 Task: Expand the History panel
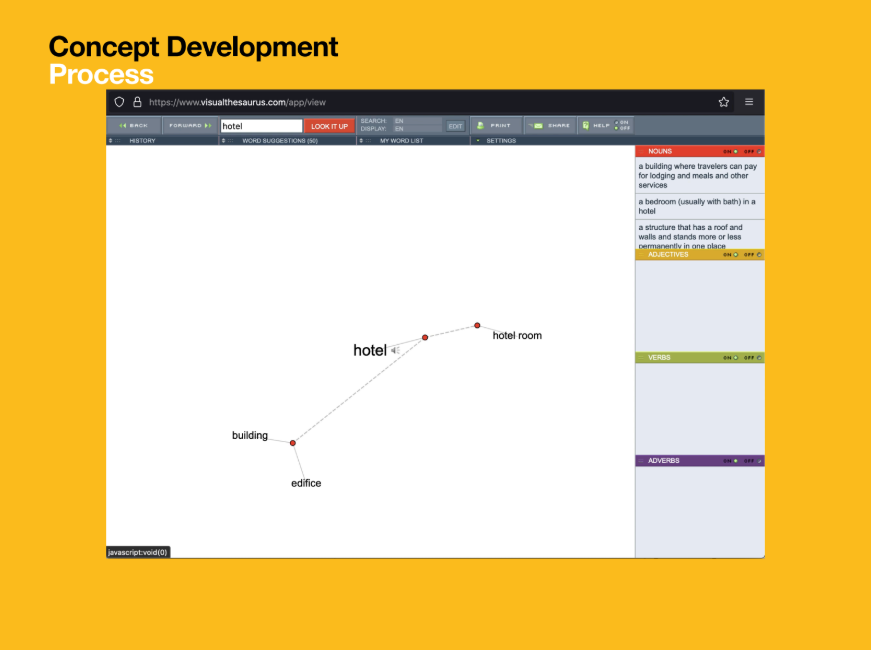(x=142, y=141)
